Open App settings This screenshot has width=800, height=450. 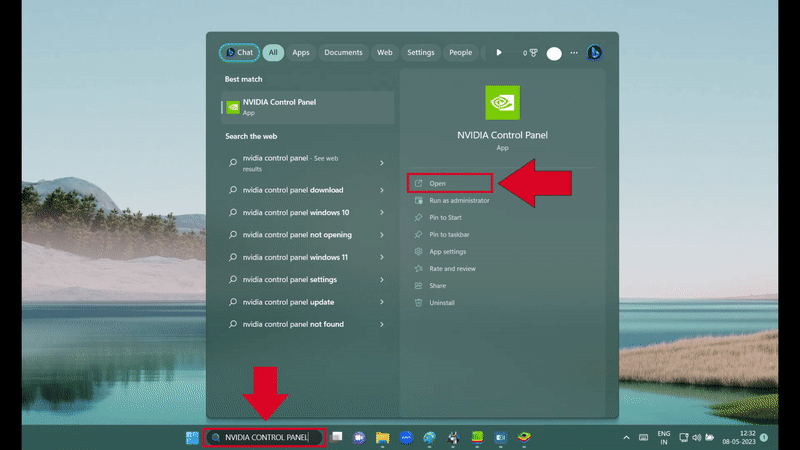(447, 252)
